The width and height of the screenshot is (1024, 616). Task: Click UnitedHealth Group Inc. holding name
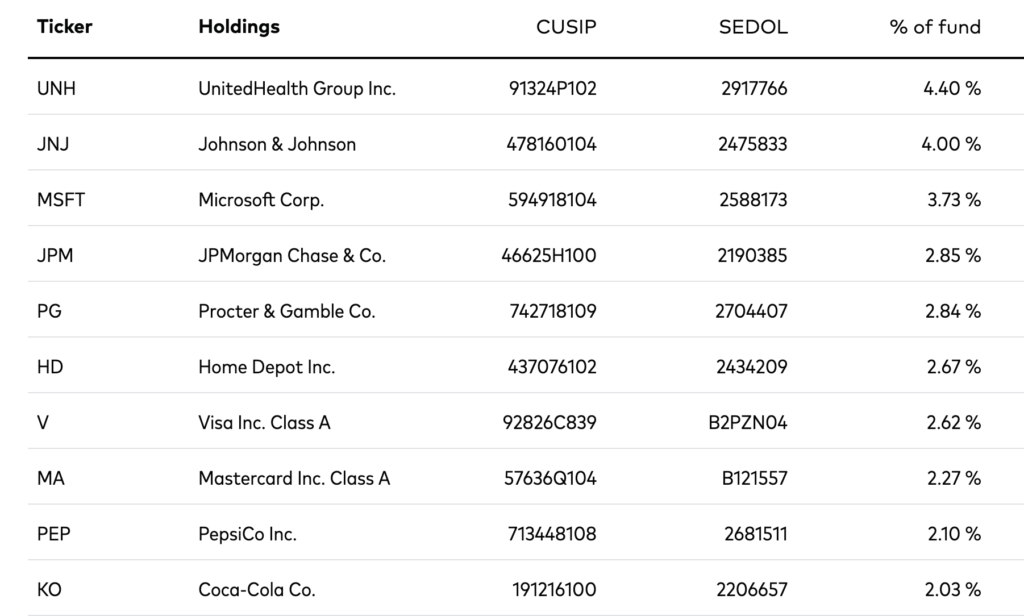(x=297, y=88)
